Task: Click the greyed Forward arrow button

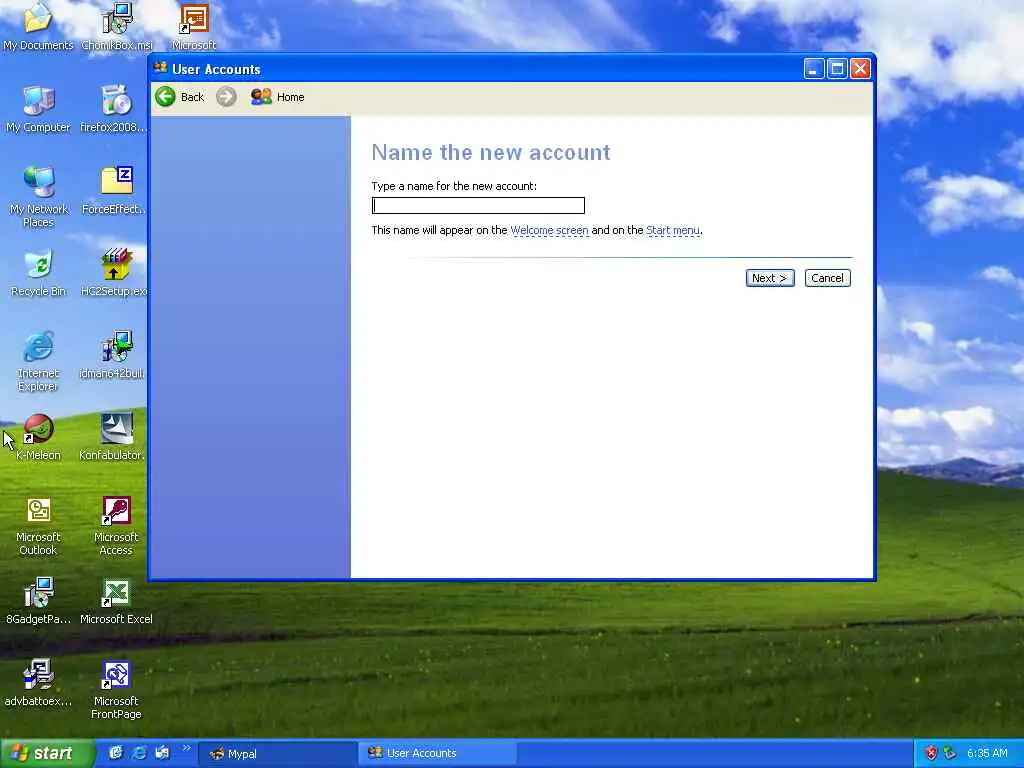Action: pos(226,97)
